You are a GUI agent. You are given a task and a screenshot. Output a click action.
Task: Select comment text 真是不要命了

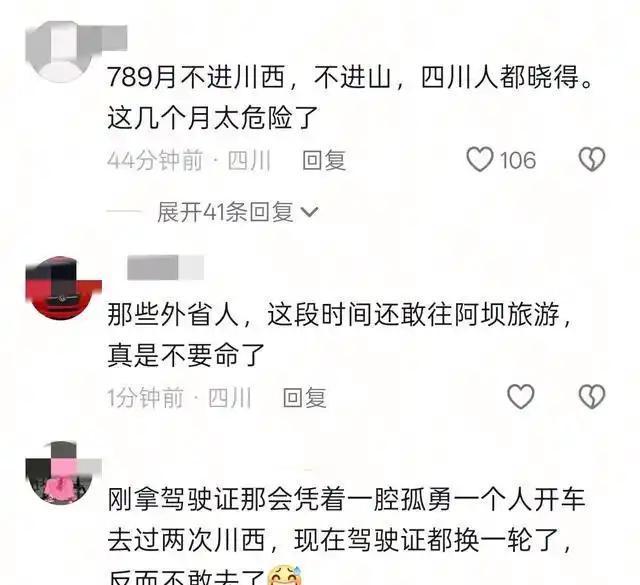point(186,355)
